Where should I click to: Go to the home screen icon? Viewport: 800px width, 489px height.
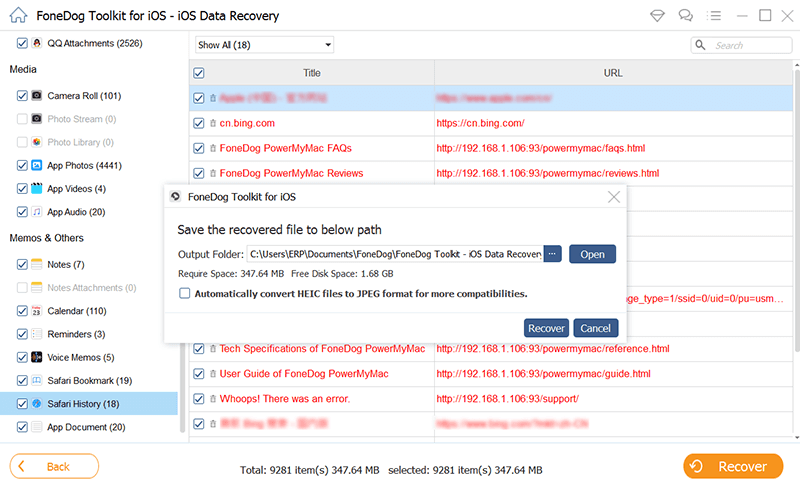(18, 15)
